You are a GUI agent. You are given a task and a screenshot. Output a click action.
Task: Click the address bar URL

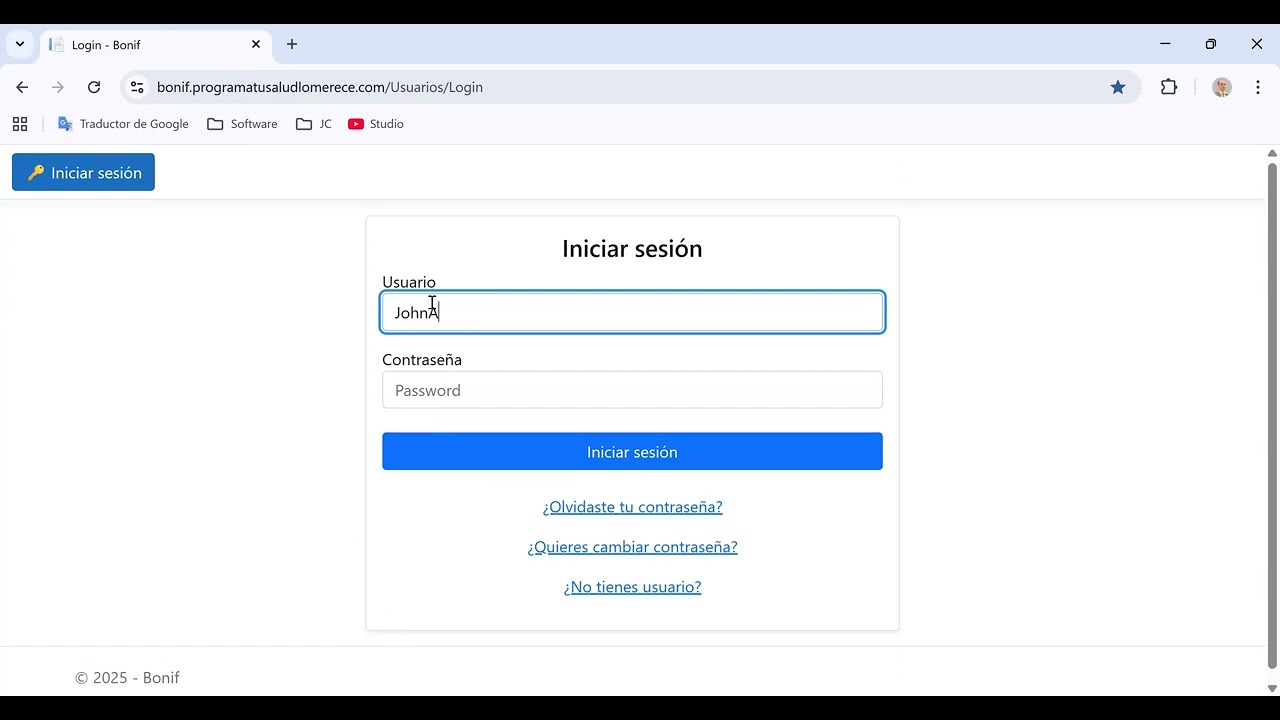coord(320,87)
